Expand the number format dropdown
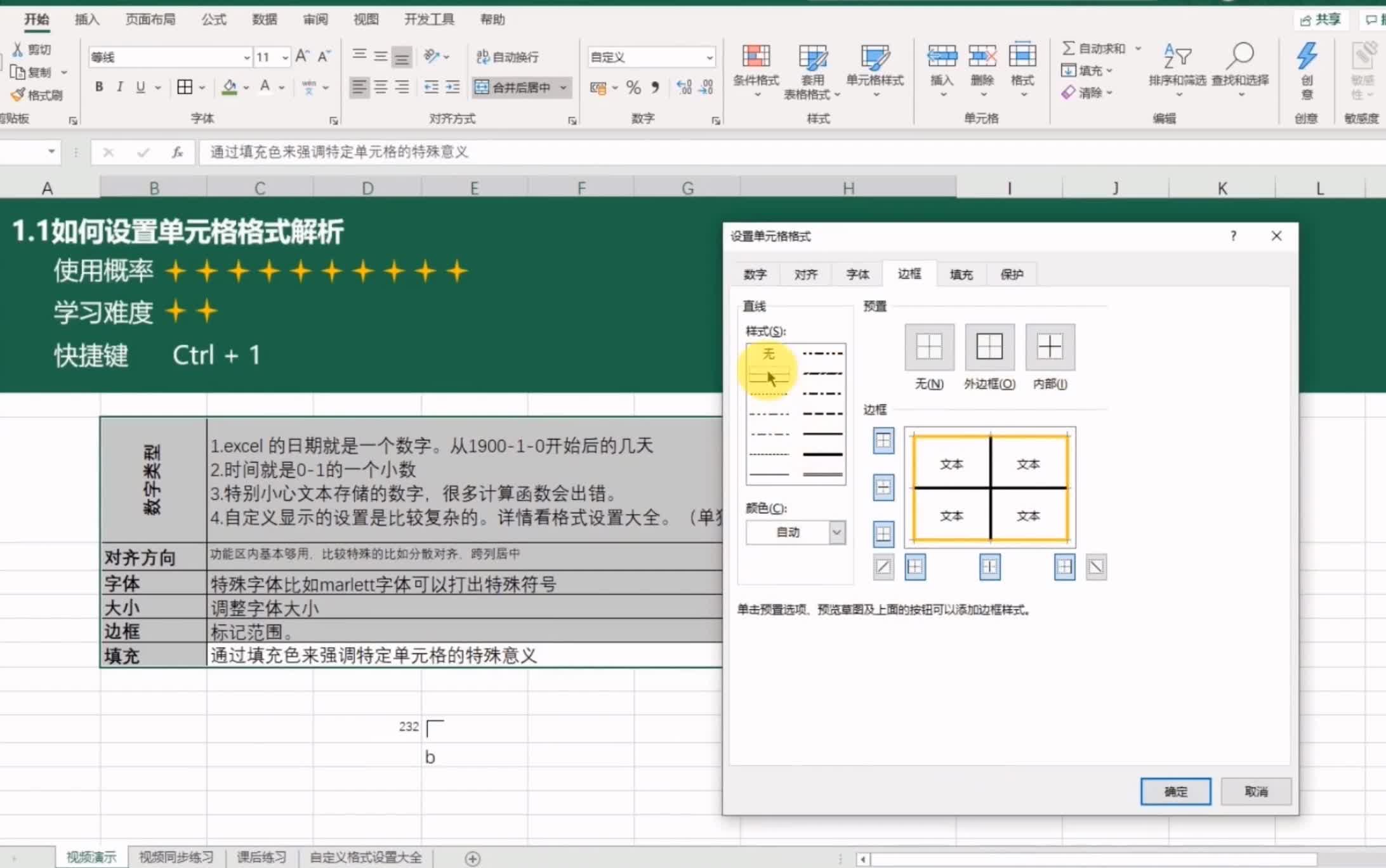This screenshot has width=1386, height=868. tap(709, 58)
